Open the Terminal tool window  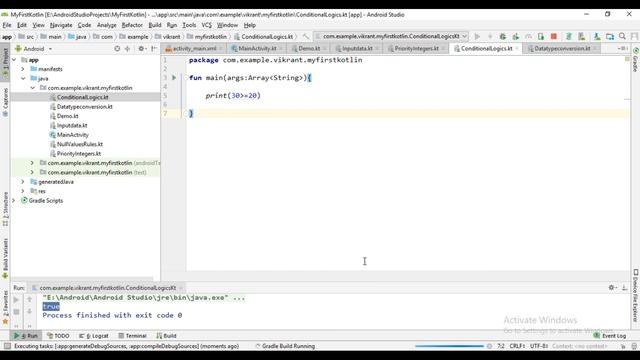[133, 336]
